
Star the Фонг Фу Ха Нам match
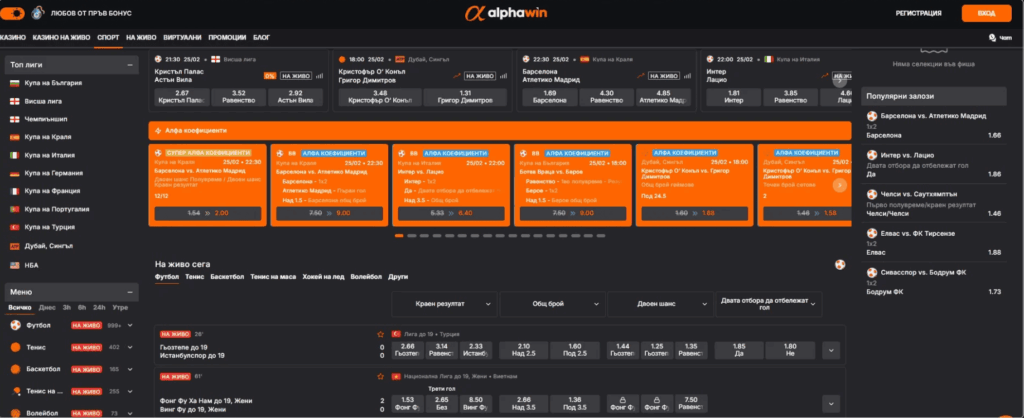[379, 376]
